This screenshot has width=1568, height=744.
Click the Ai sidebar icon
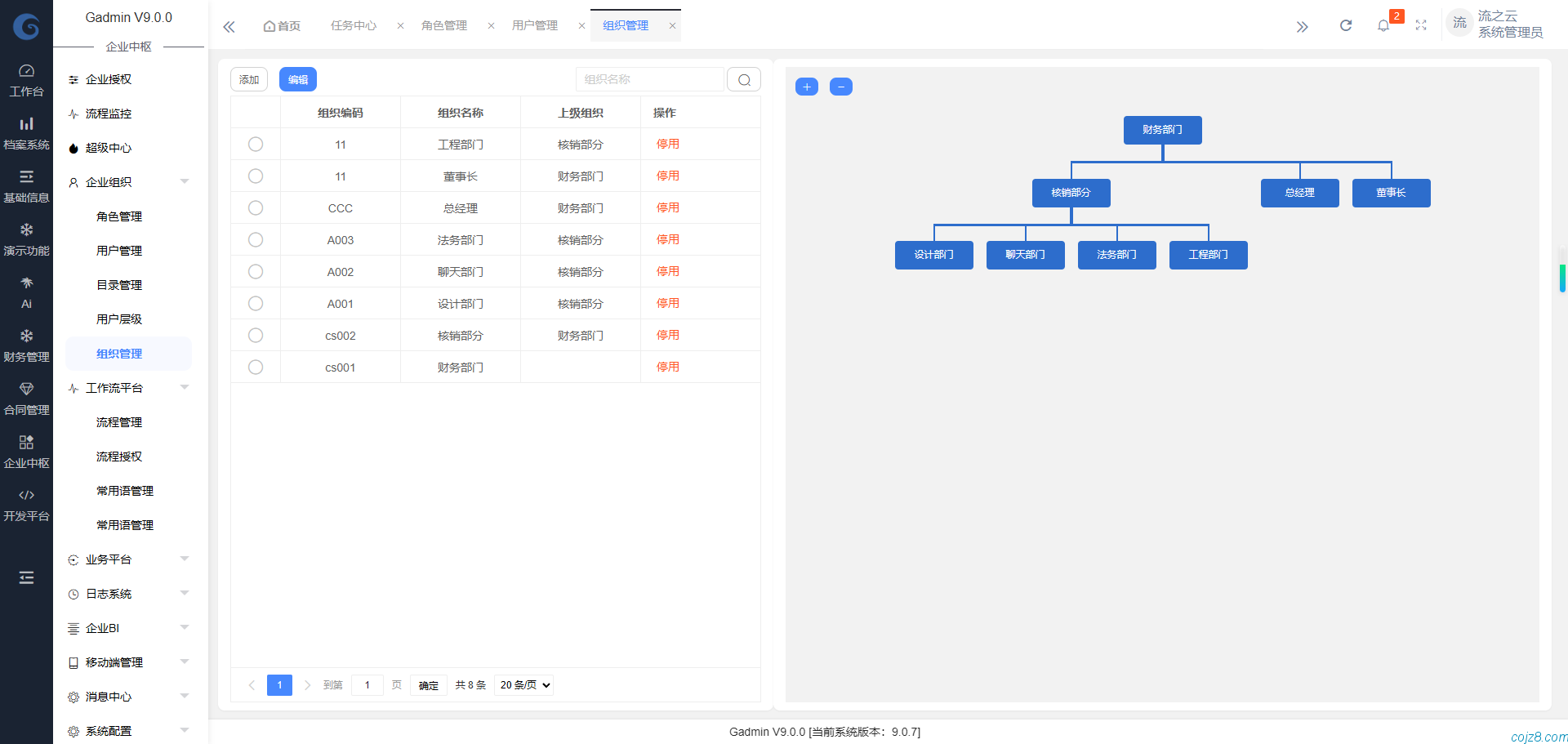click(x=26, y=291)
